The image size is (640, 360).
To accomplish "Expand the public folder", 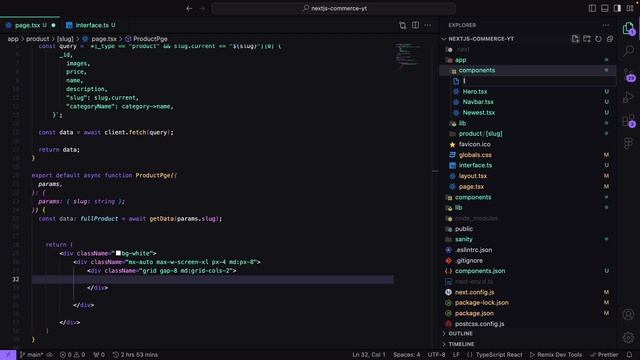I will coord(464,229).
